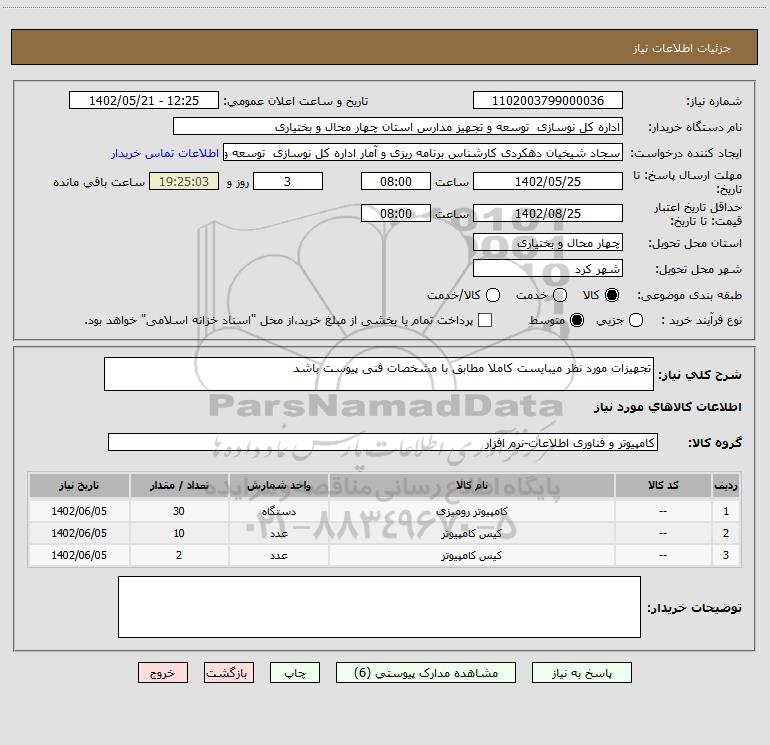
Task: Open the اطلاعات تماس خریدار link
Action: click(x=165, y=153)
